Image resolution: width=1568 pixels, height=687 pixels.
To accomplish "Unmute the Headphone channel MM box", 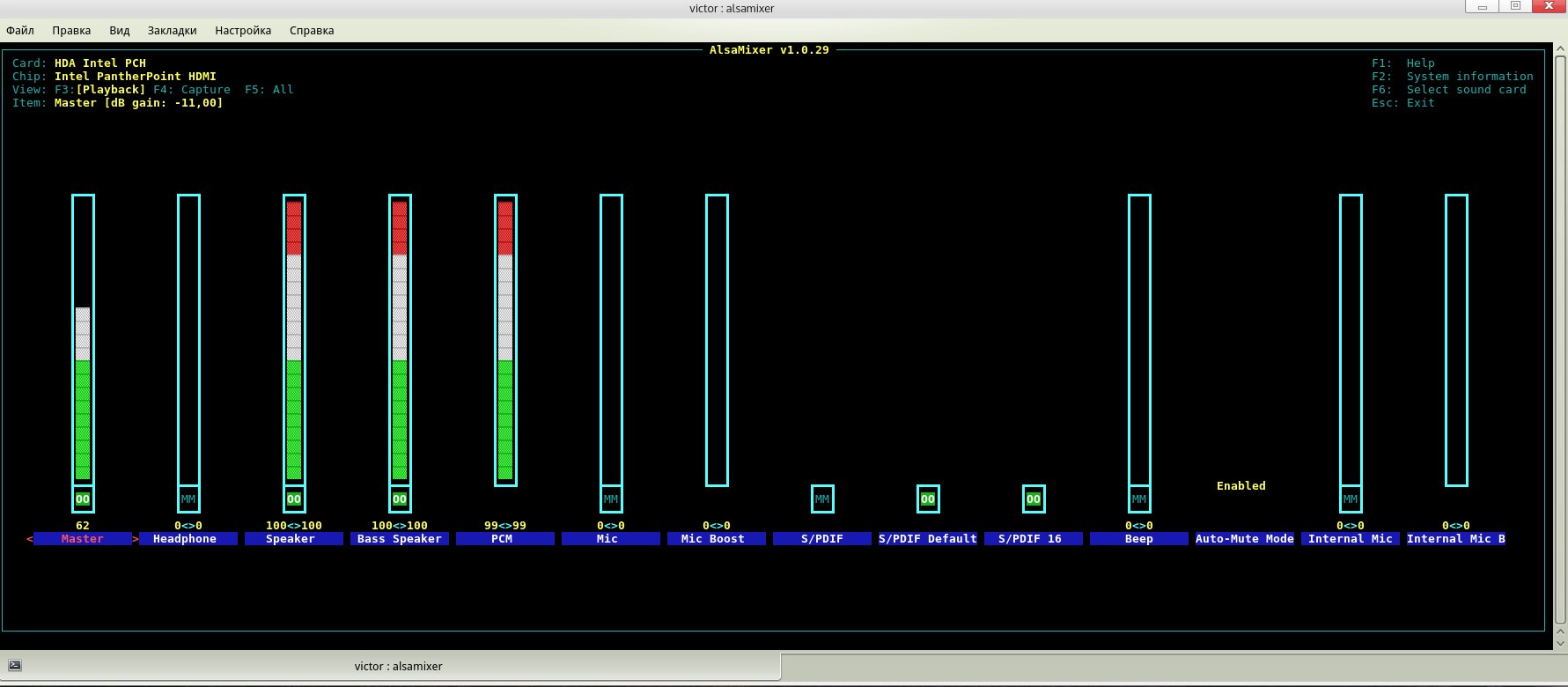I will click(188, 499).
